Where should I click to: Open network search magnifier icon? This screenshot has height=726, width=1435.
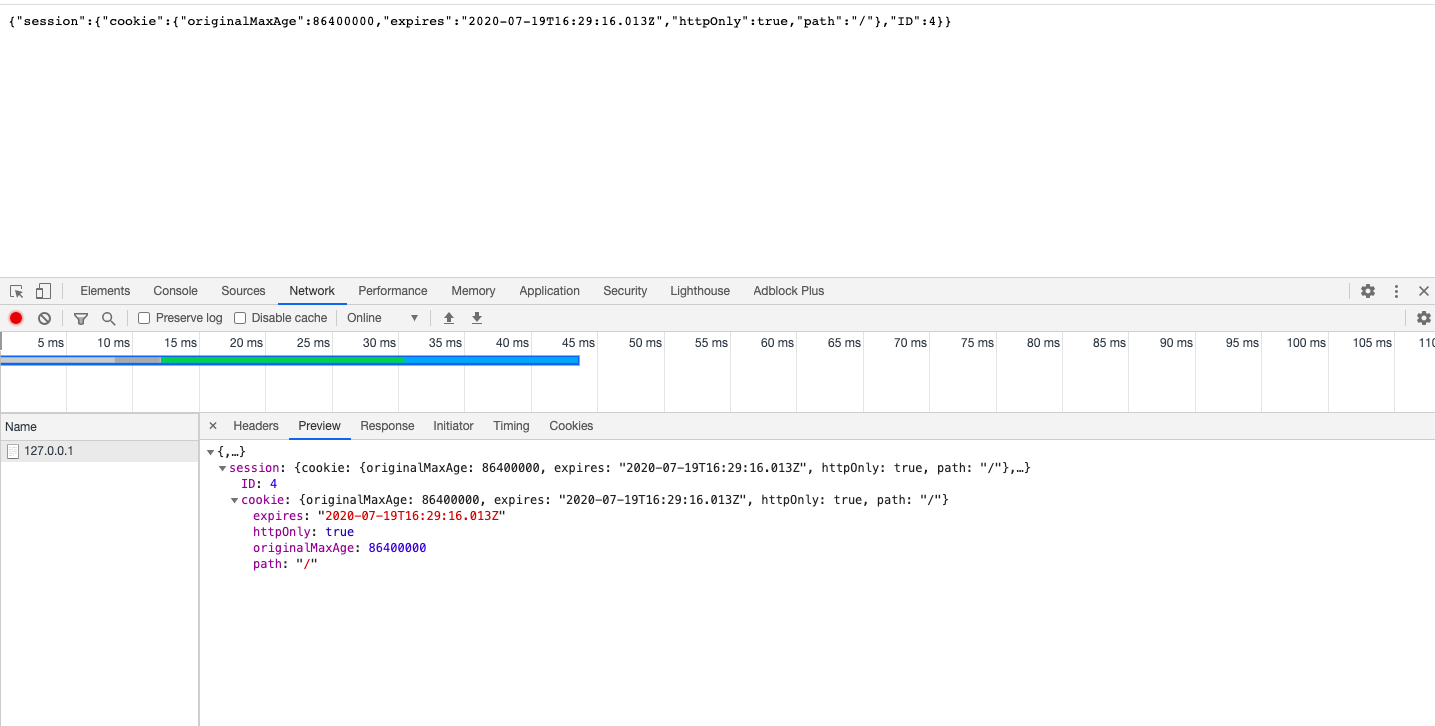(x=108, y=318)
